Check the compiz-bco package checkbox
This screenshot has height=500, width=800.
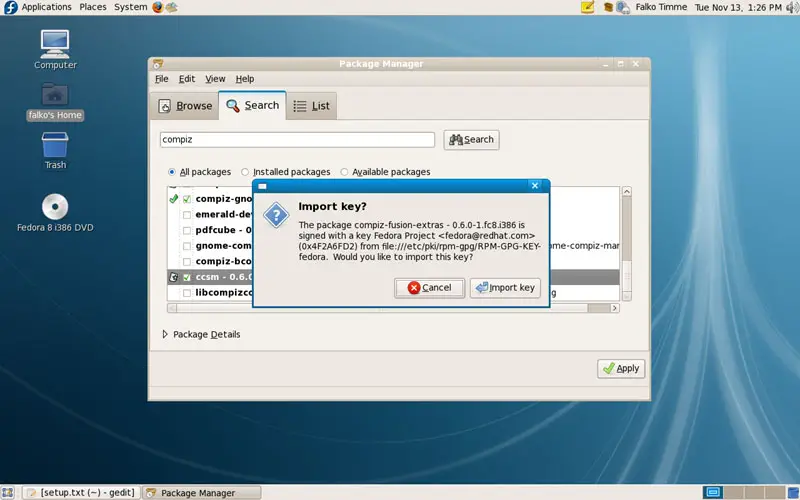[x=187, y=262]
